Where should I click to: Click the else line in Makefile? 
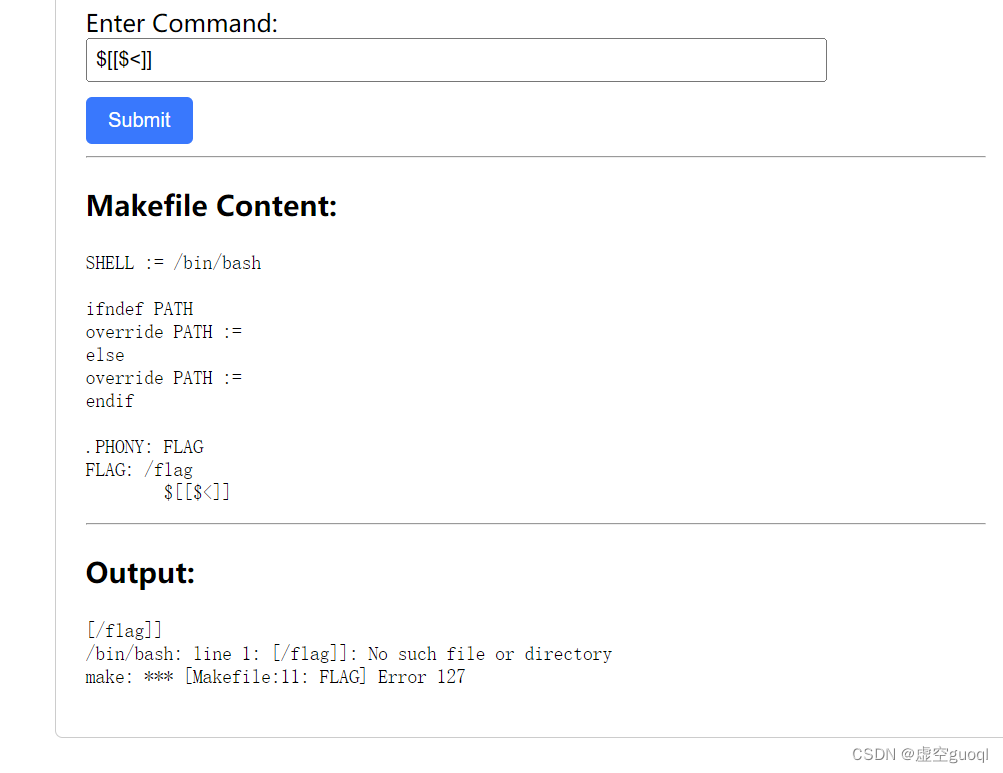[x=105, y=354]
